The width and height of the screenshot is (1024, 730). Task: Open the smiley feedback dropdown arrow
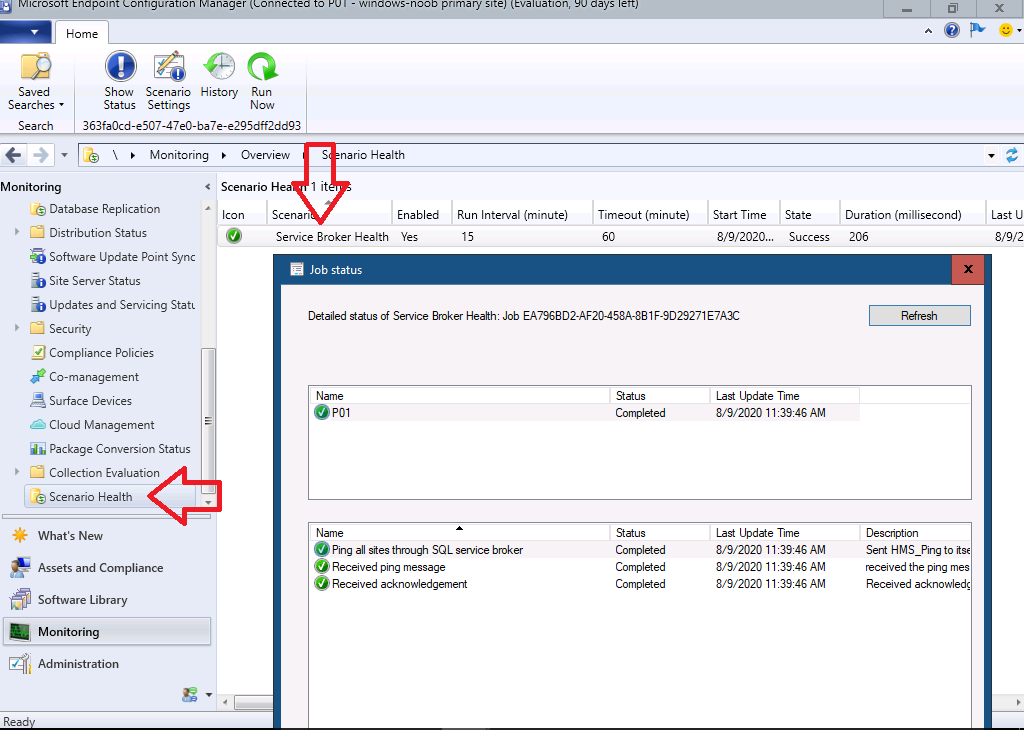[1019, 30]
